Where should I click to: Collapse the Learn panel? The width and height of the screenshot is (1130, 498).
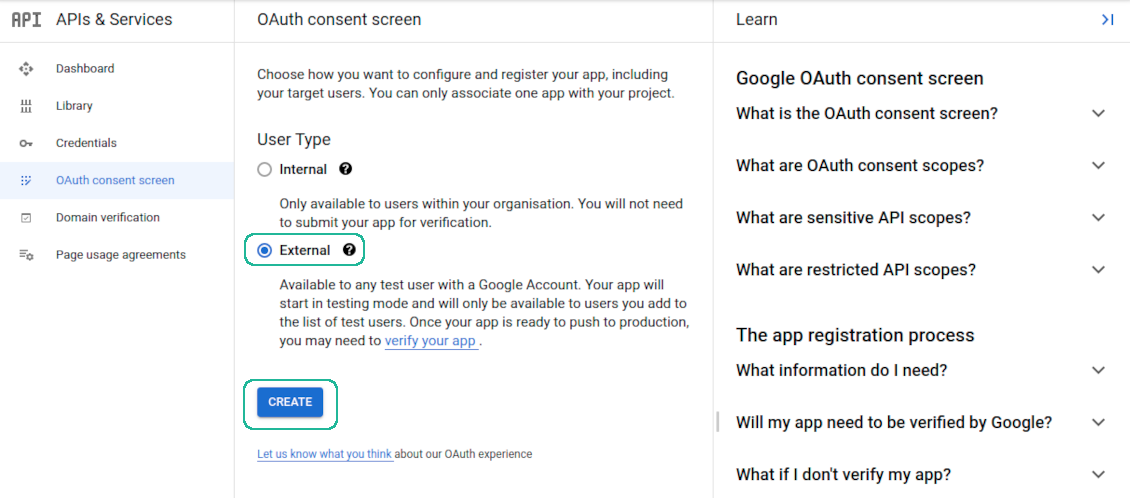[1107, 20]
